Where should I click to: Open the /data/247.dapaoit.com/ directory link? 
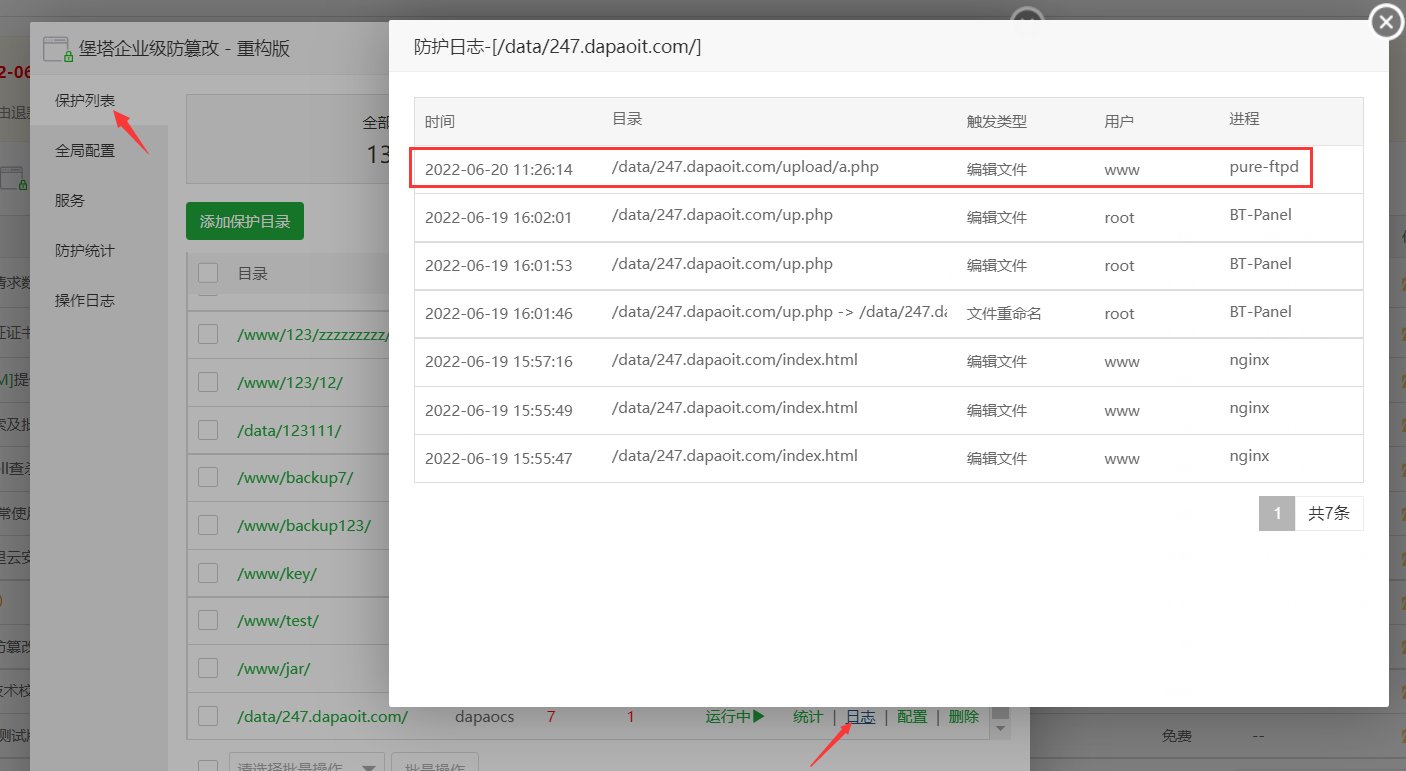[x=322, y=717]
